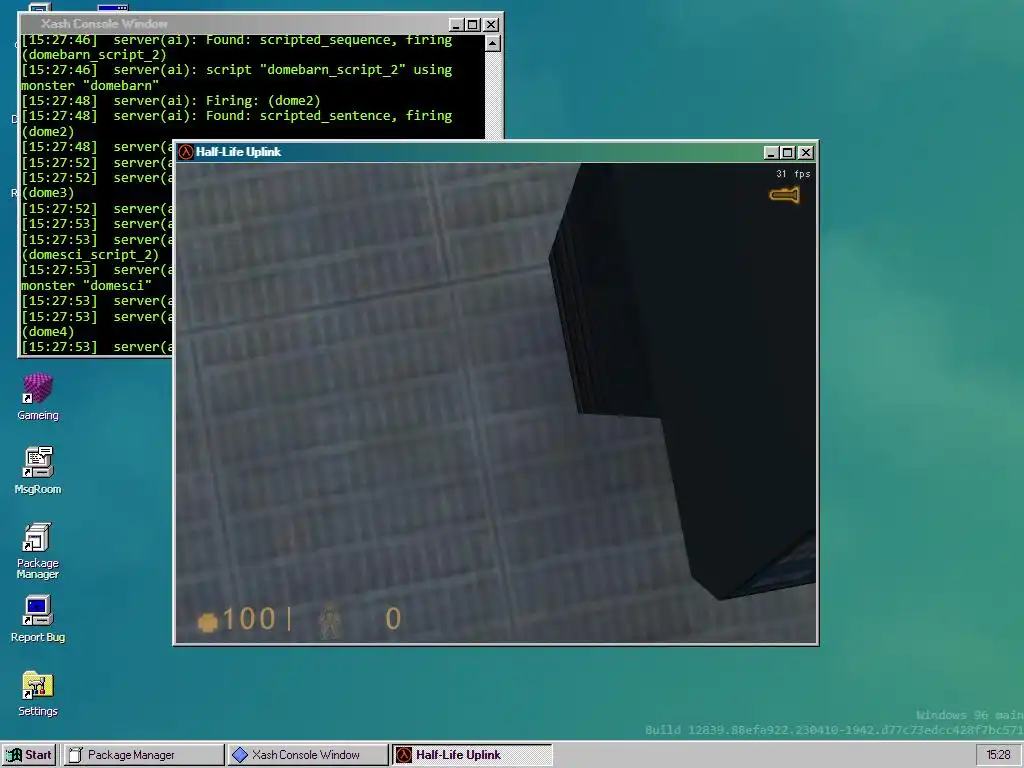Click console line 'monster "domesci"'

click(x=86, y=285)
